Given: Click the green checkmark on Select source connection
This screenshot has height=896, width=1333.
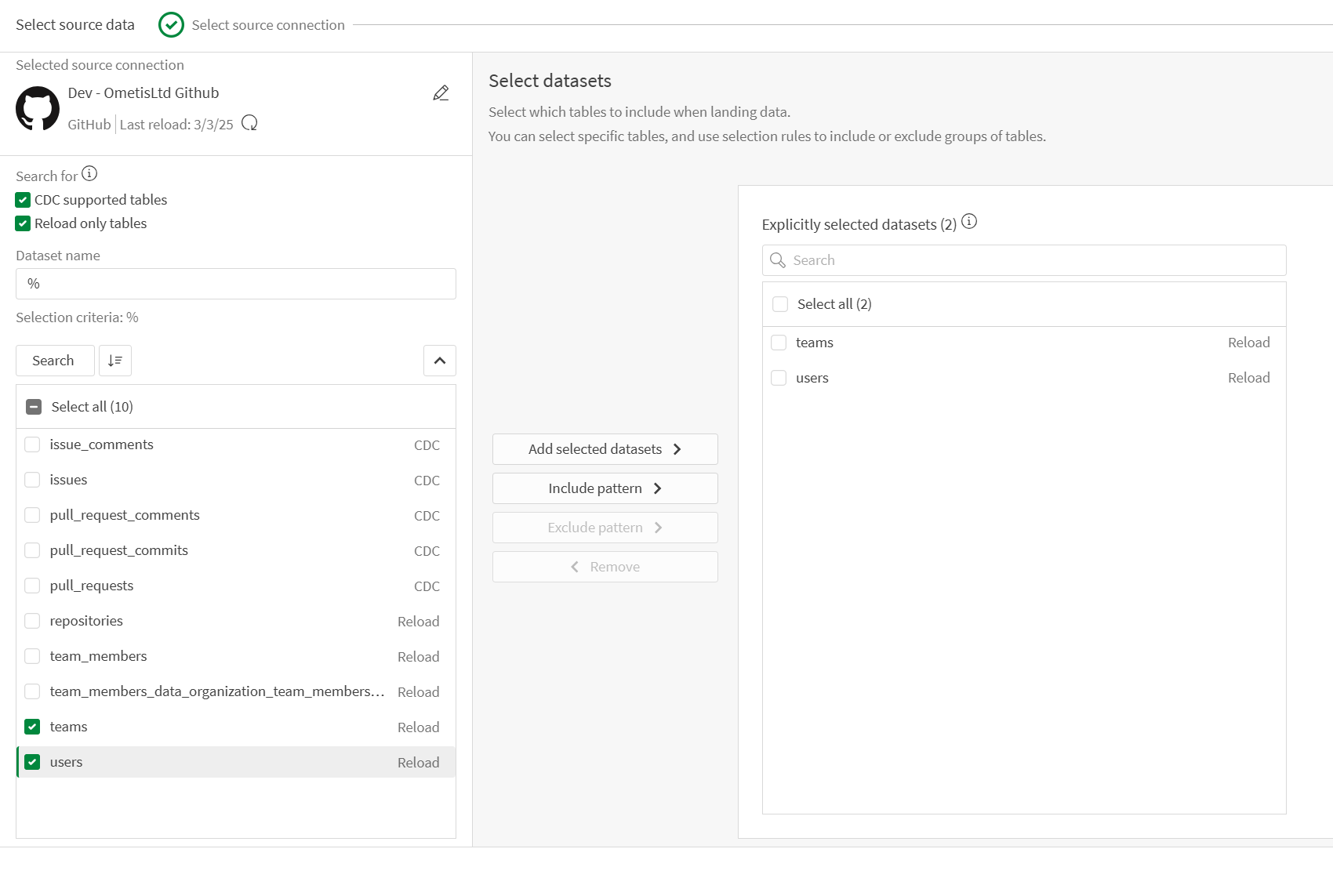Looking at the screenshot, I should coord(171,24).
